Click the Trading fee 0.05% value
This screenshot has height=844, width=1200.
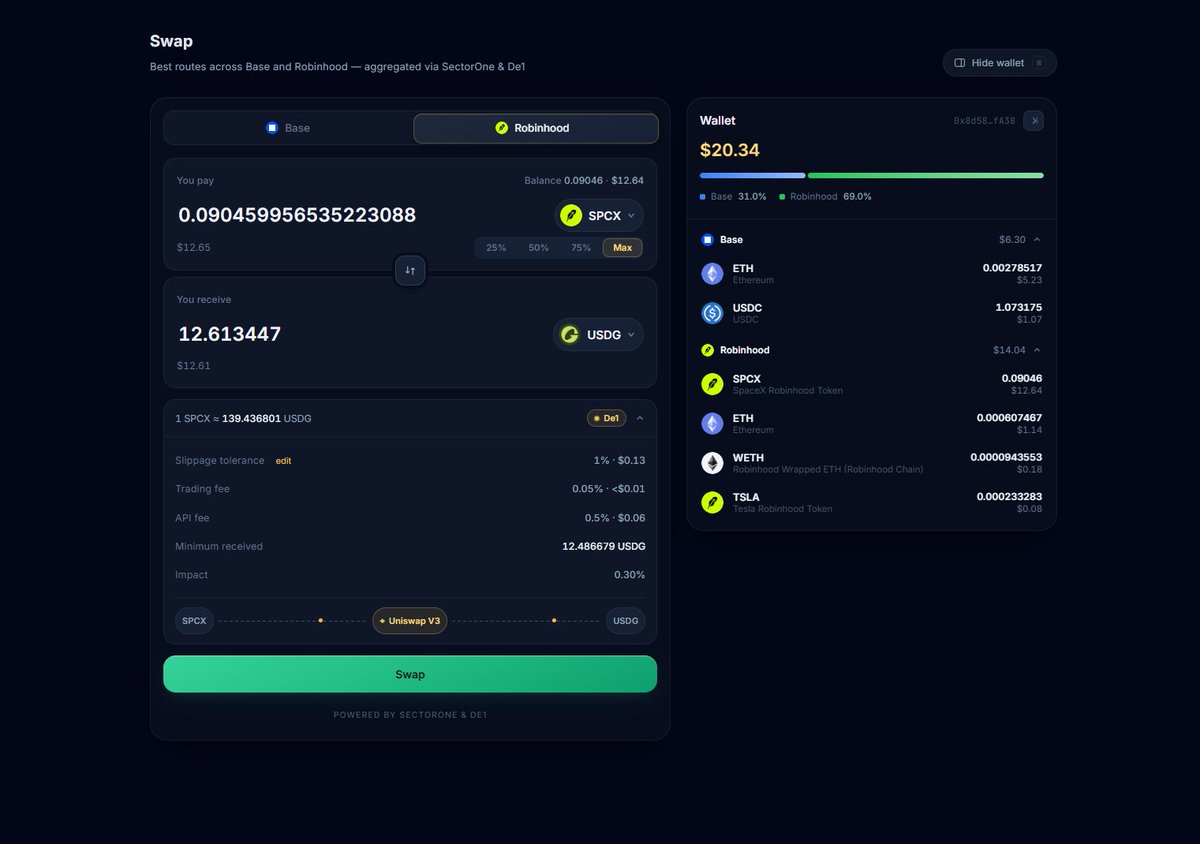[x=608, y=489]
